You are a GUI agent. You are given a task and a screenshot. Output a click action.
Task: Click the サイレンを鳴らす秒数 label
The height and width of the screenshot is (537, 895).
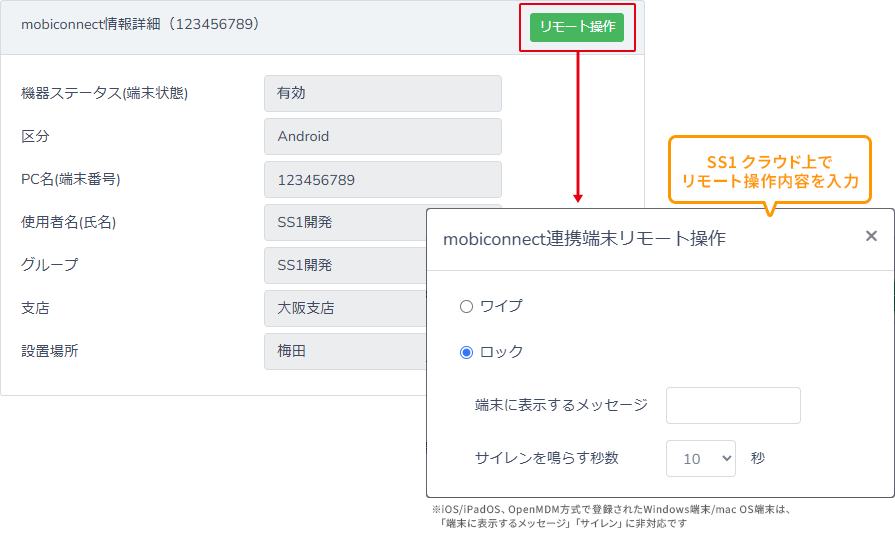coord(546,458)
